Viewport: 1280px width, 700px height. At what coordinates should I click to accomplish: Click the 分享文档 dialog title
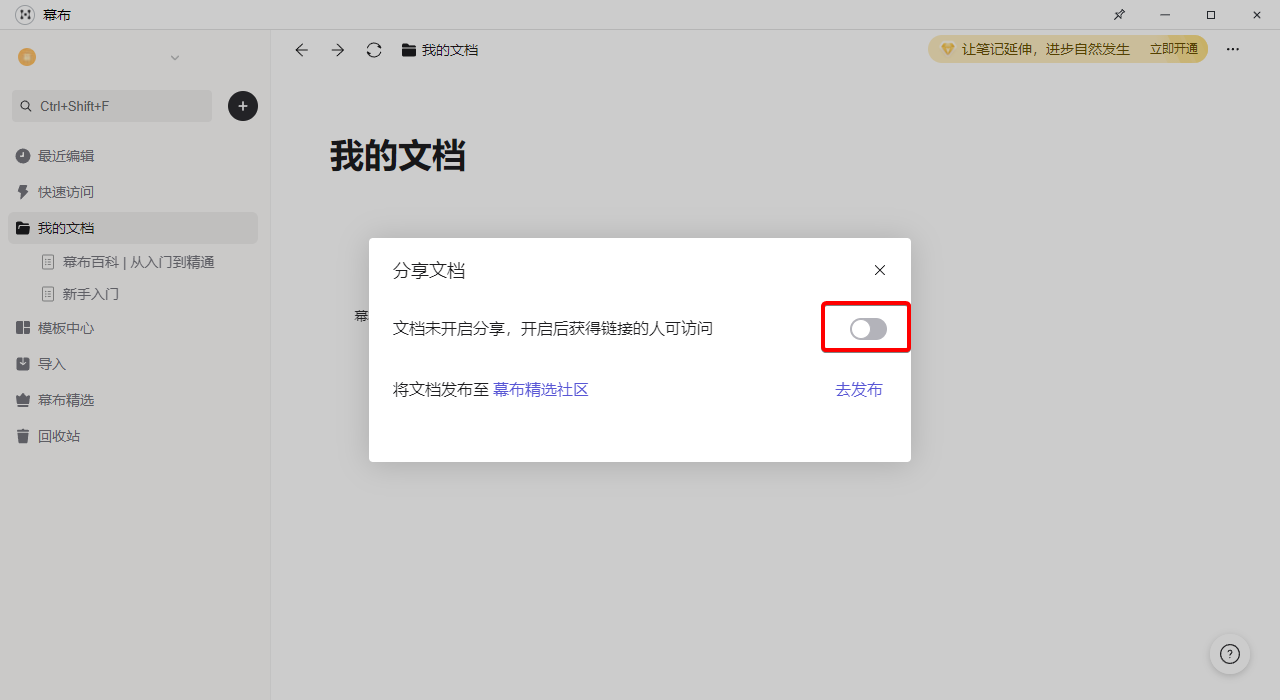pos(429,270)
